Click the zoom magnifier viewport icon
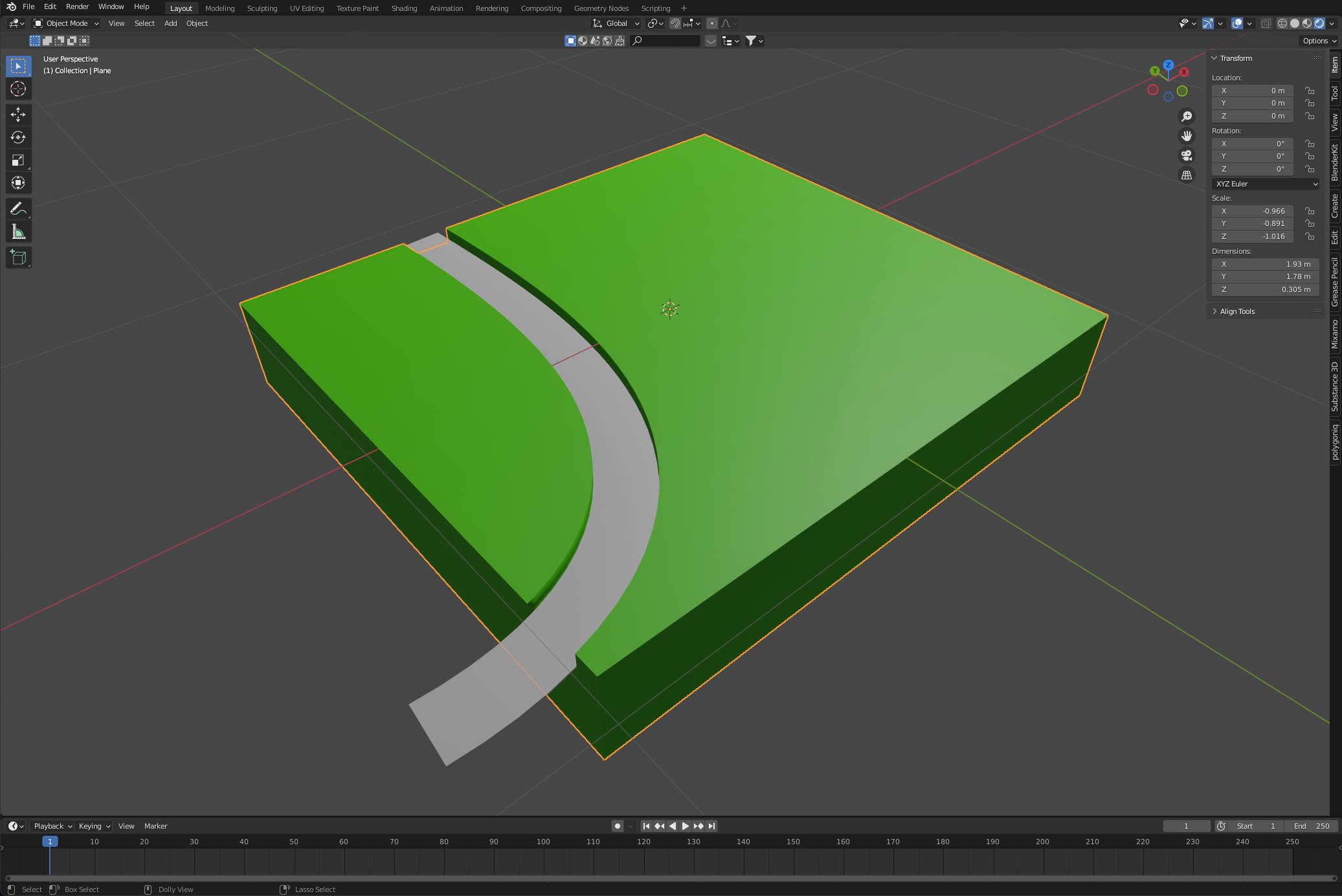 [1187, 117]
